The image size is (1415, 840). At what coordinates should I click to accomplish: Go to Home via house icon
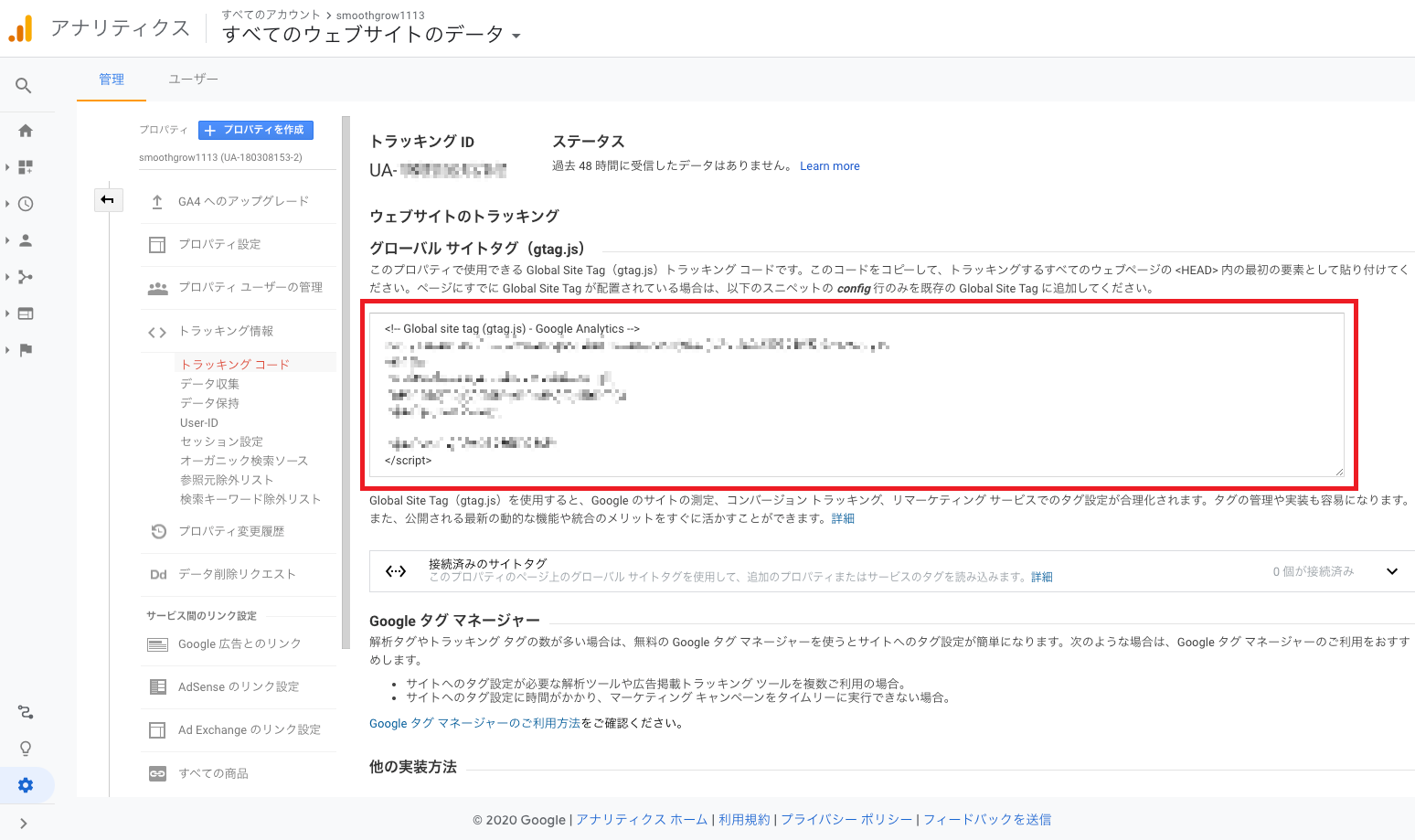pos(26,131)
